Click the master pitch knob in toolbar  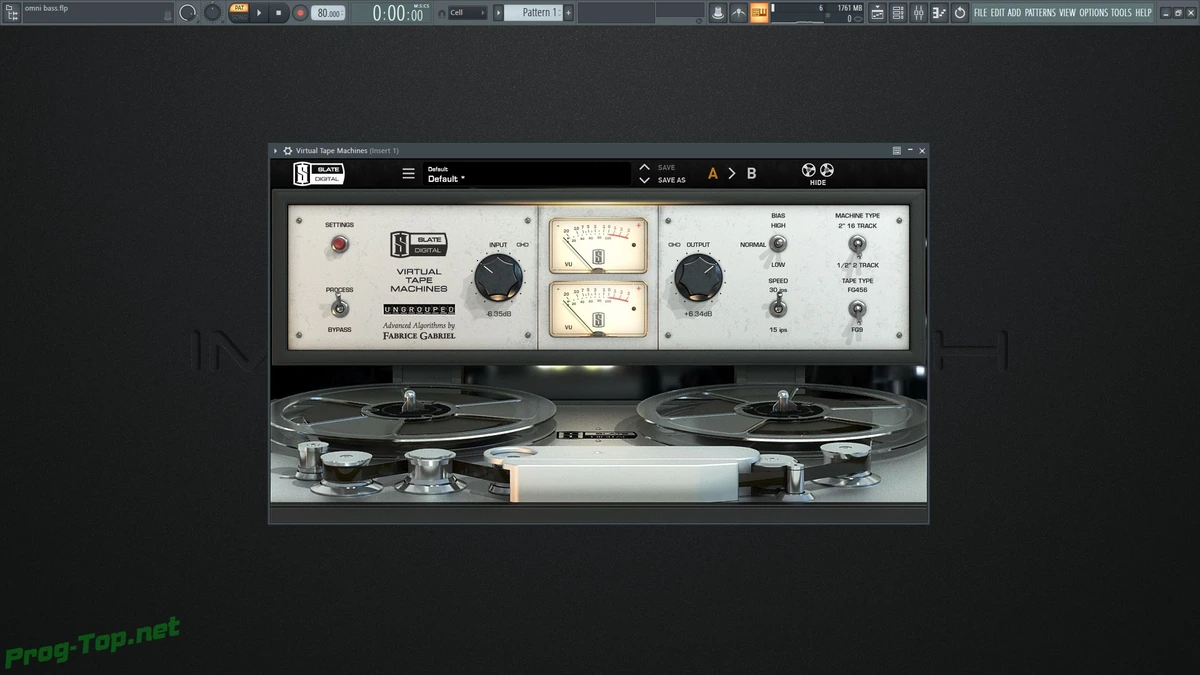(213, 13)
